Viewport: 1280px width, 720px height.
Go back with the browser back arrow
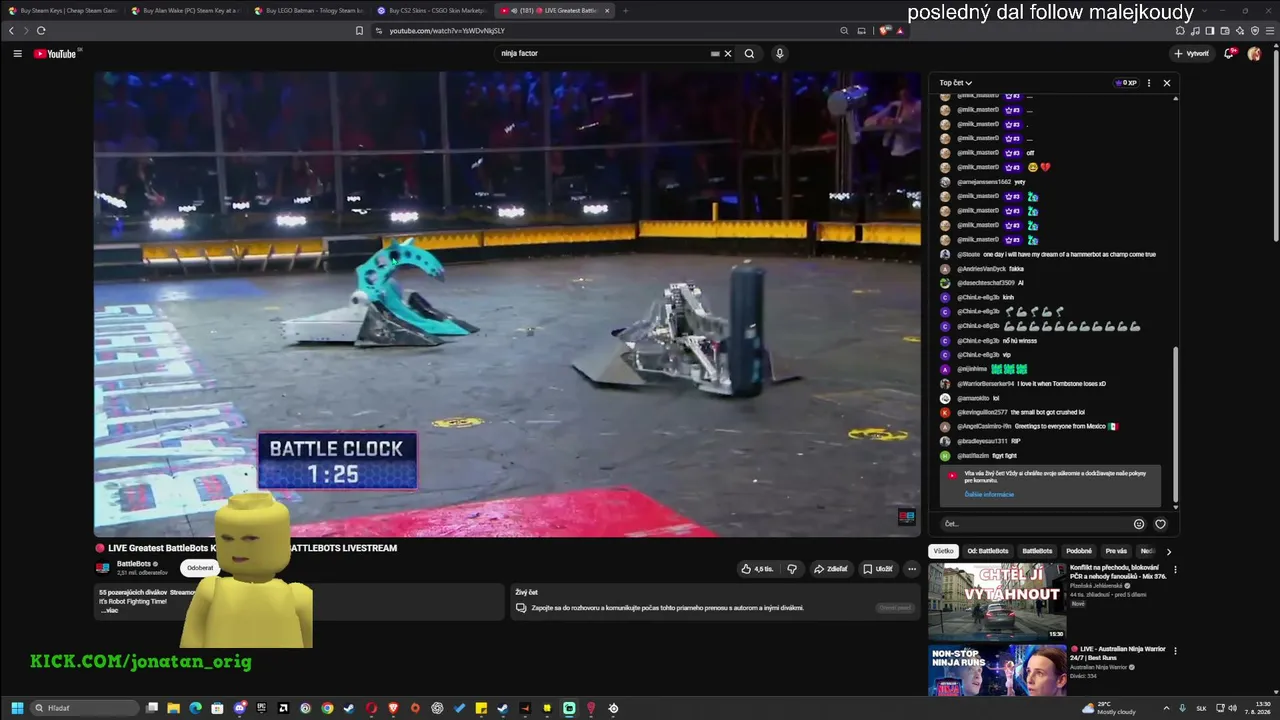point(12,31)
